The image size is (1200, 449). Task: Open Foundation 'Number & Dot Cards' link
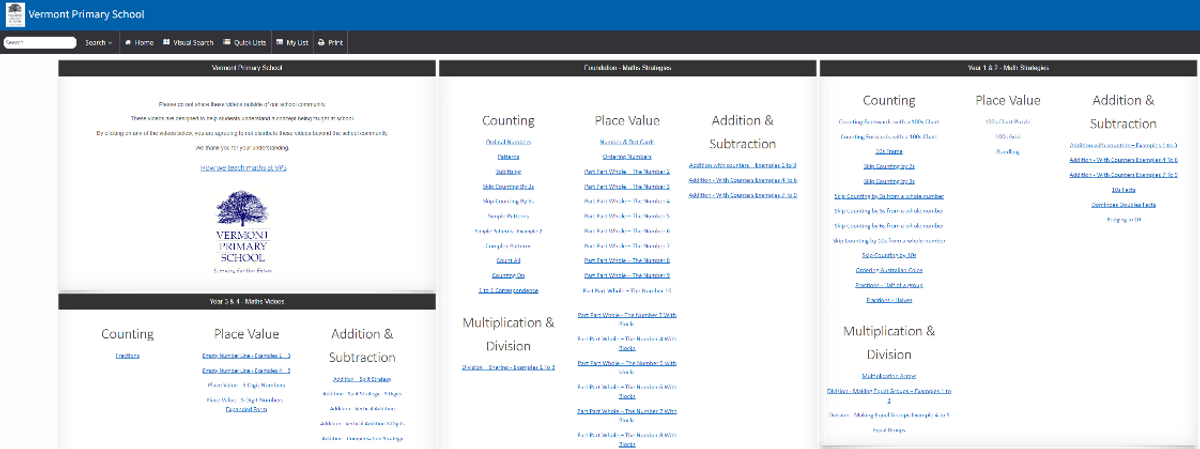click(627, 142)
